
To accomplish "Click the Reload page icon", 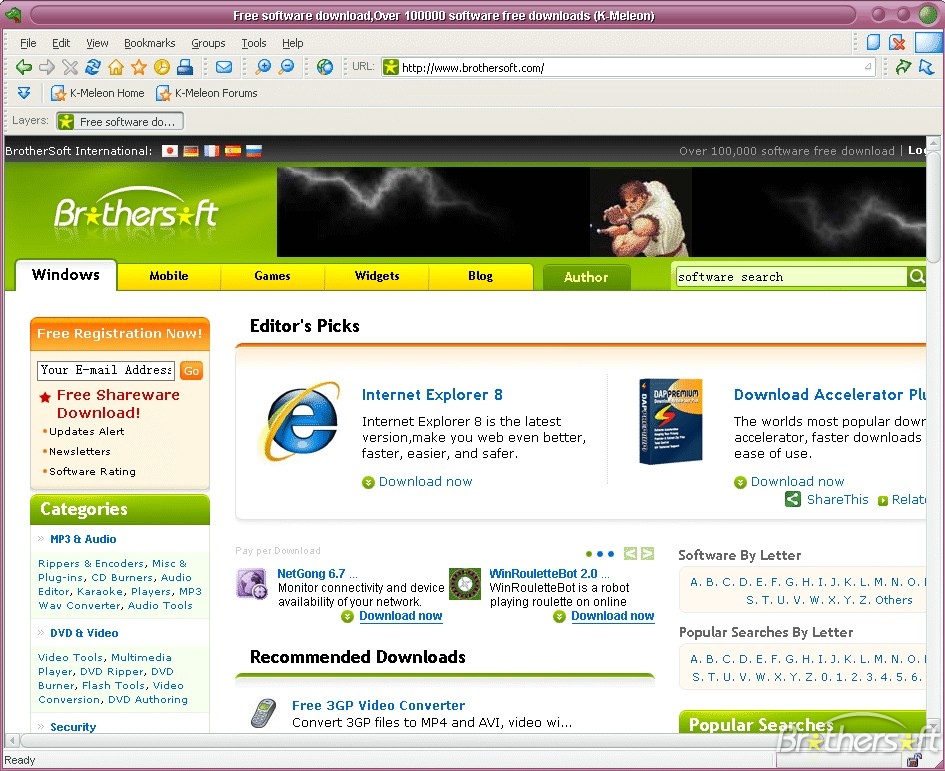I will point(93,67).
